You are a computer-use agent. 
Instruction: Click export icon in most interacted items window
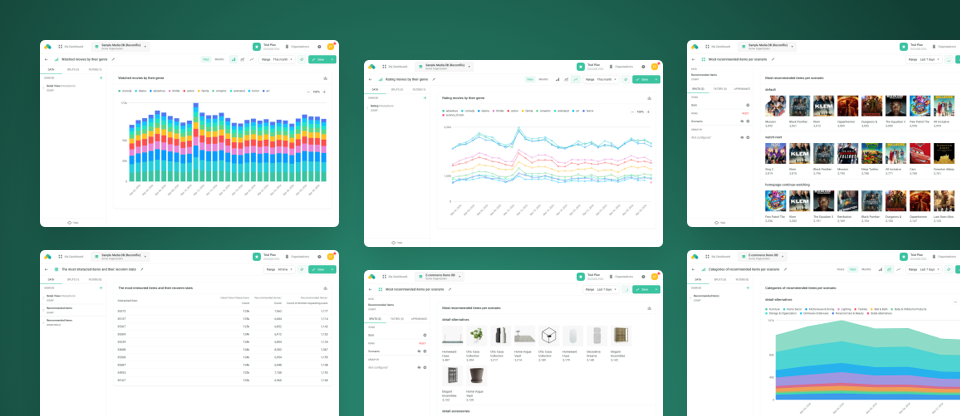[324, 288]
